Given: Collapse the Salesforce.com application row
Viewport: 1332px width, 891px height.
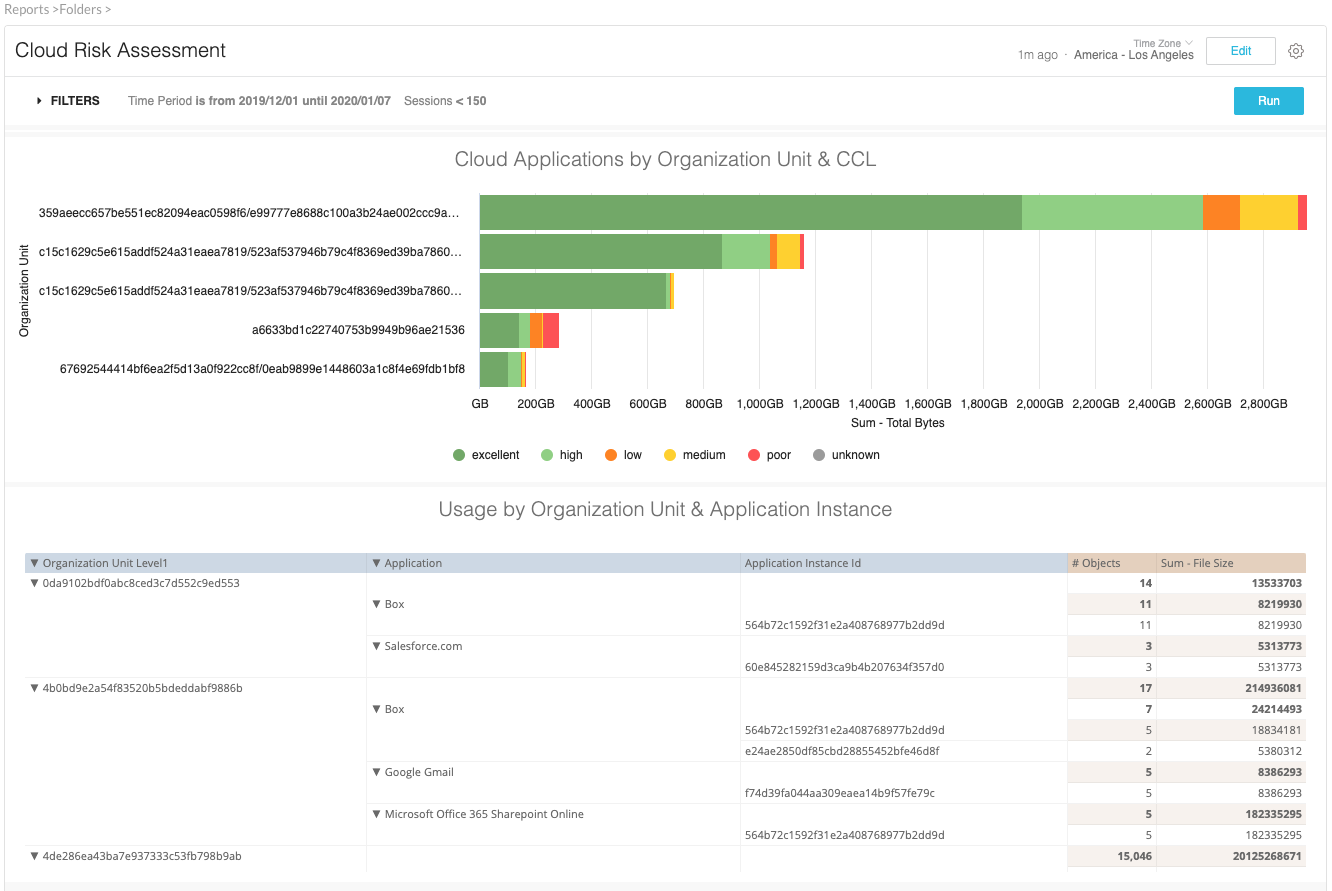Looking at the screenshot, I should coord(377,646).
